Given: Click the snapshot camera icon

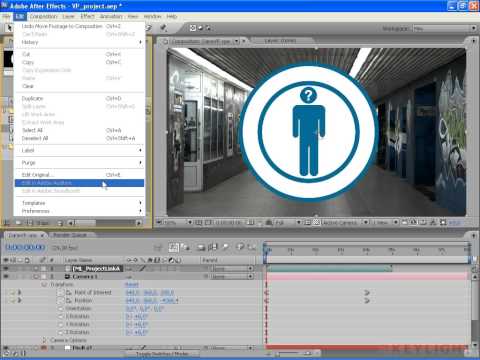Looking at the screenshot, I should point(251,222).
